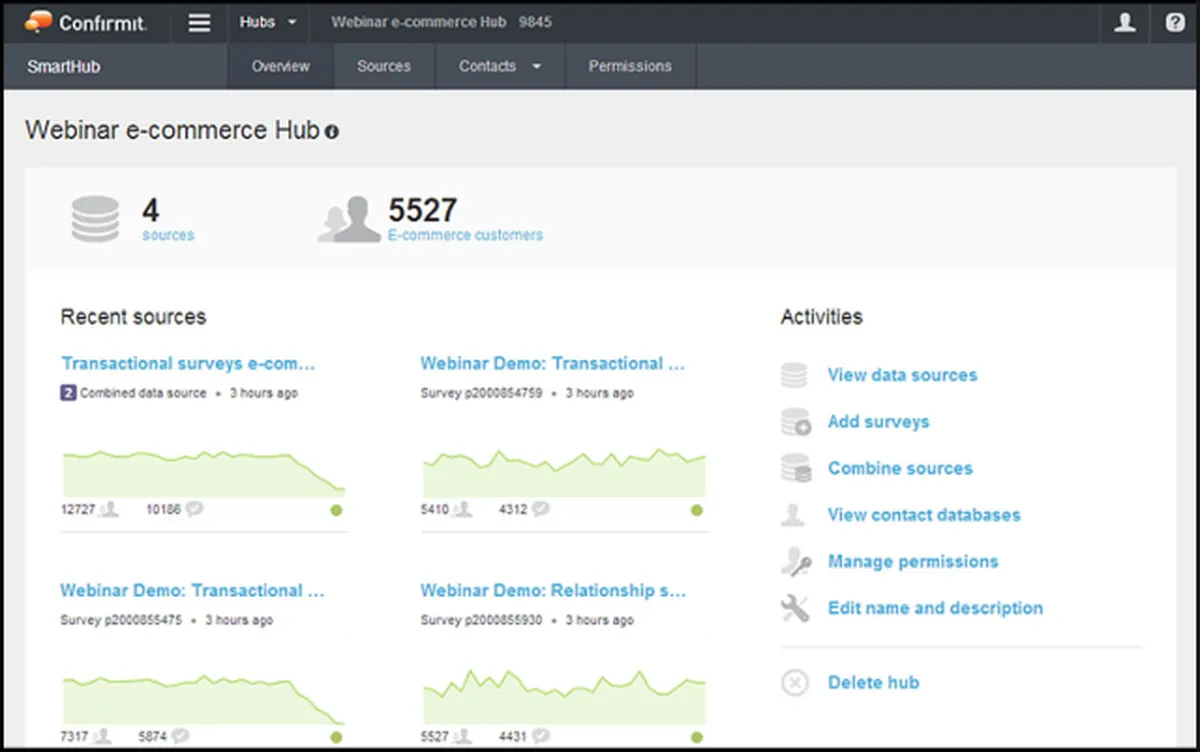The width and height of the screenshot is (1200, 752).
Task: Click respondents icon next to 5410
Action: (x=462, y=509)
